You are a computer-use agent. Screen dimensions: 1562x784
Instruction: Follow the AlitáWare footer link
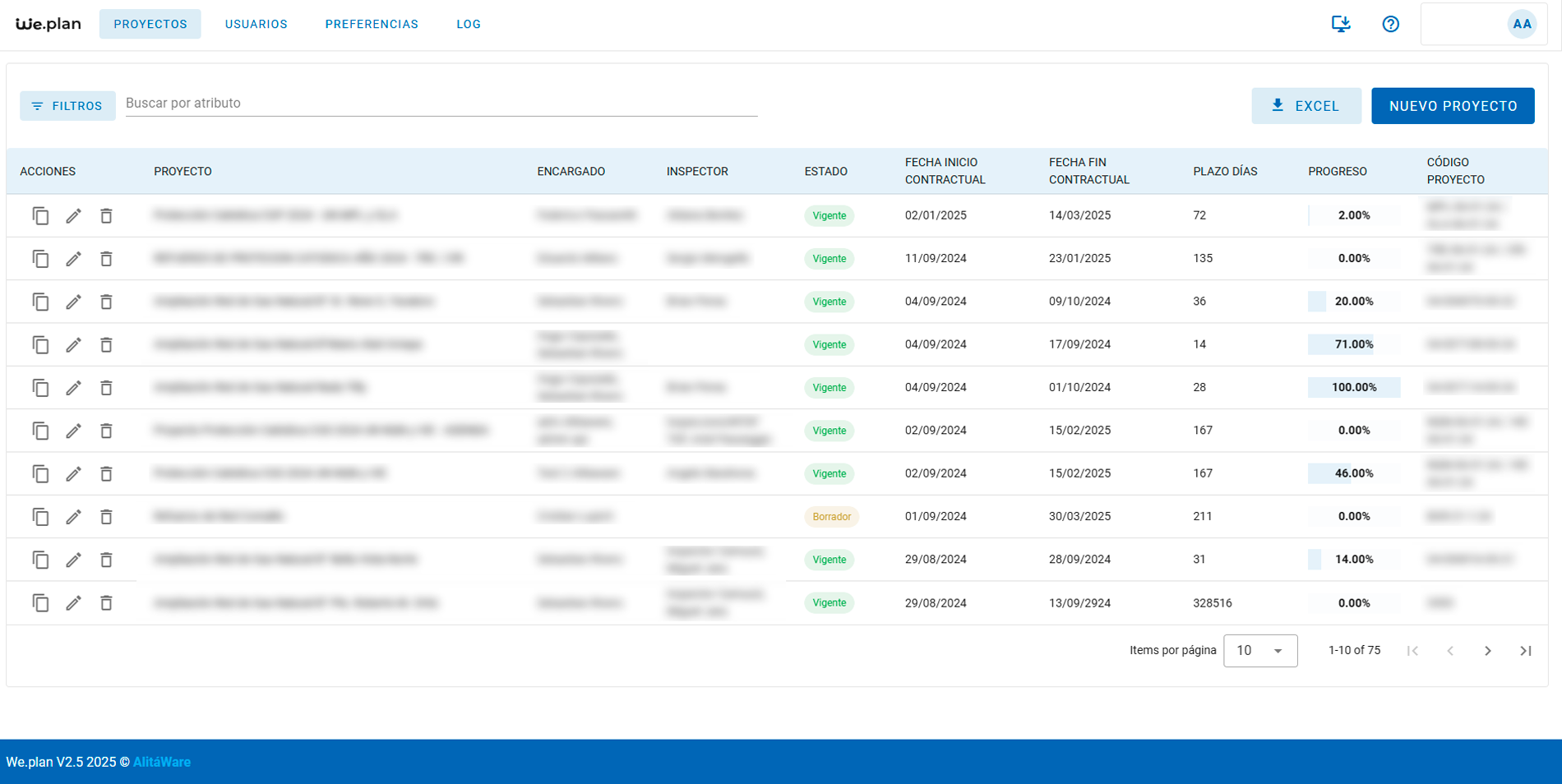[x=162, y=762]
